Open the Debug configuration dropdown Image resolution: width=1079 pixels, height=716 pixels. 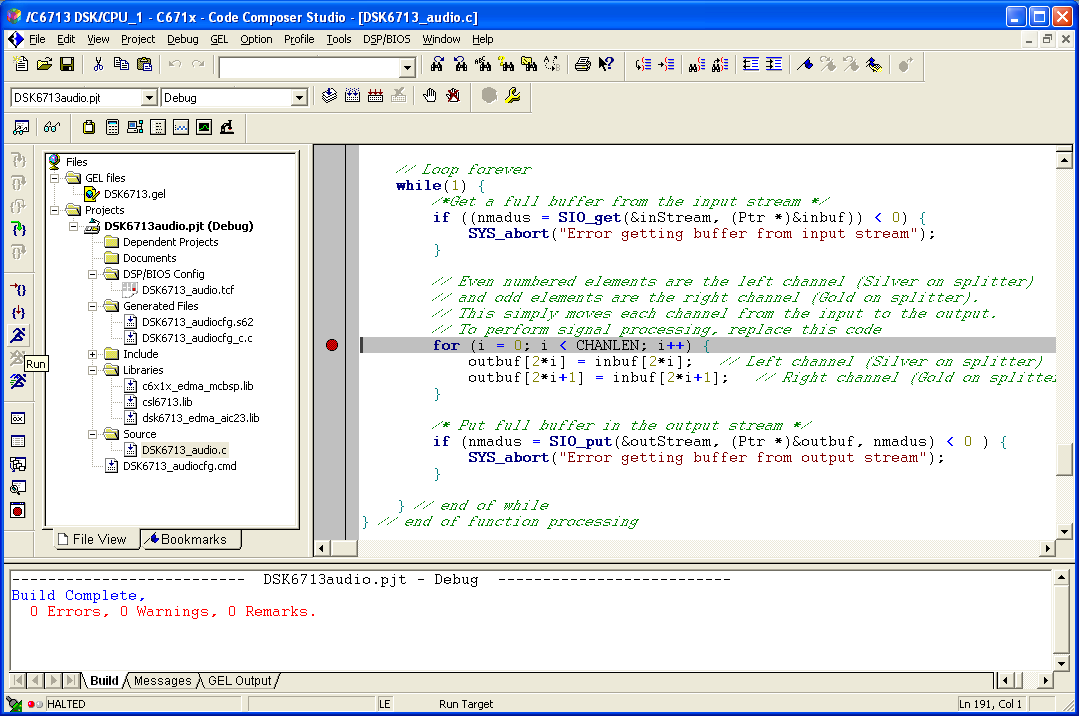(x=298, y=98)
